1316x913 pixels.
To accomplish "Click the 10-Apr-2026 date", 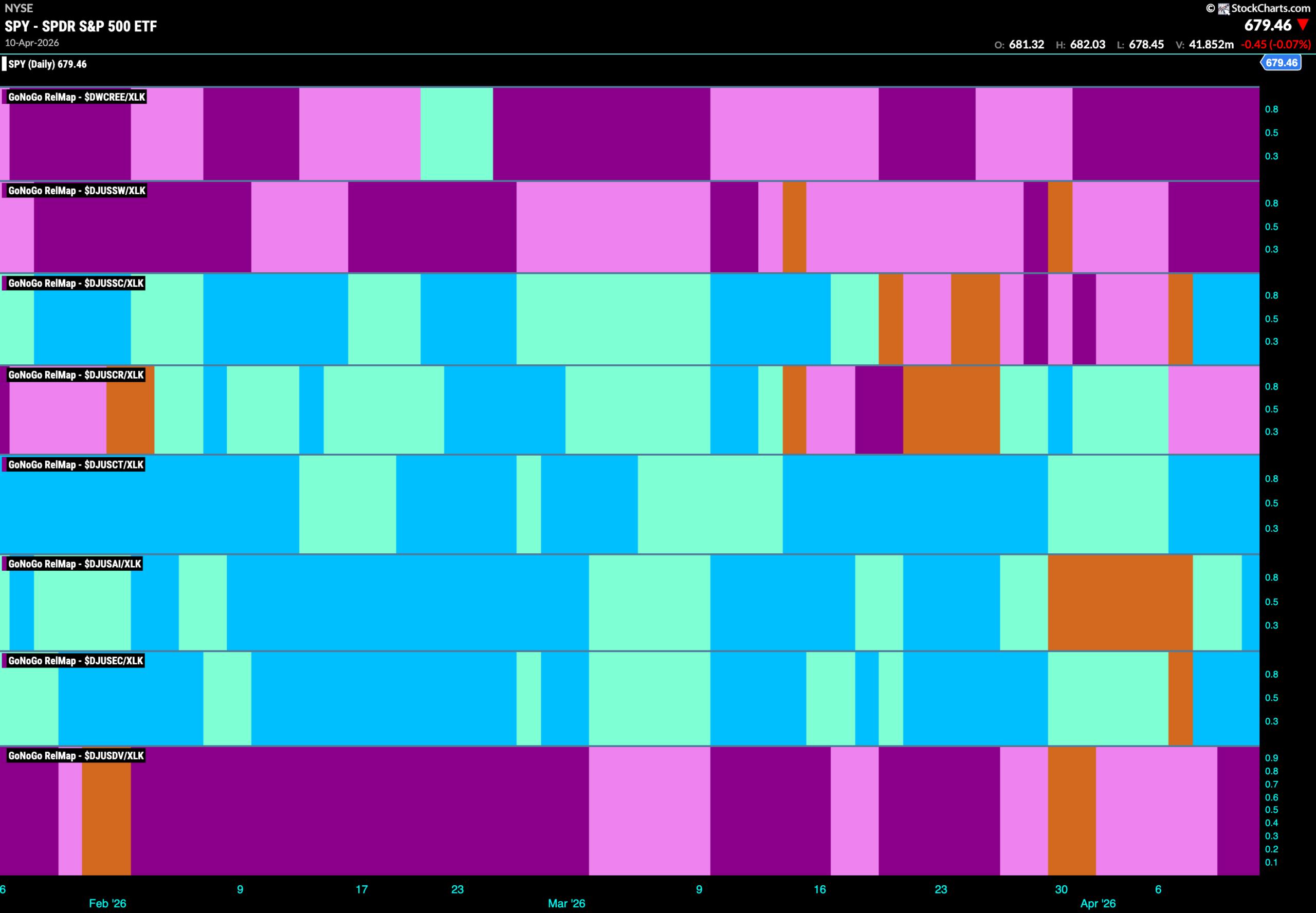I will coord(32,43).
